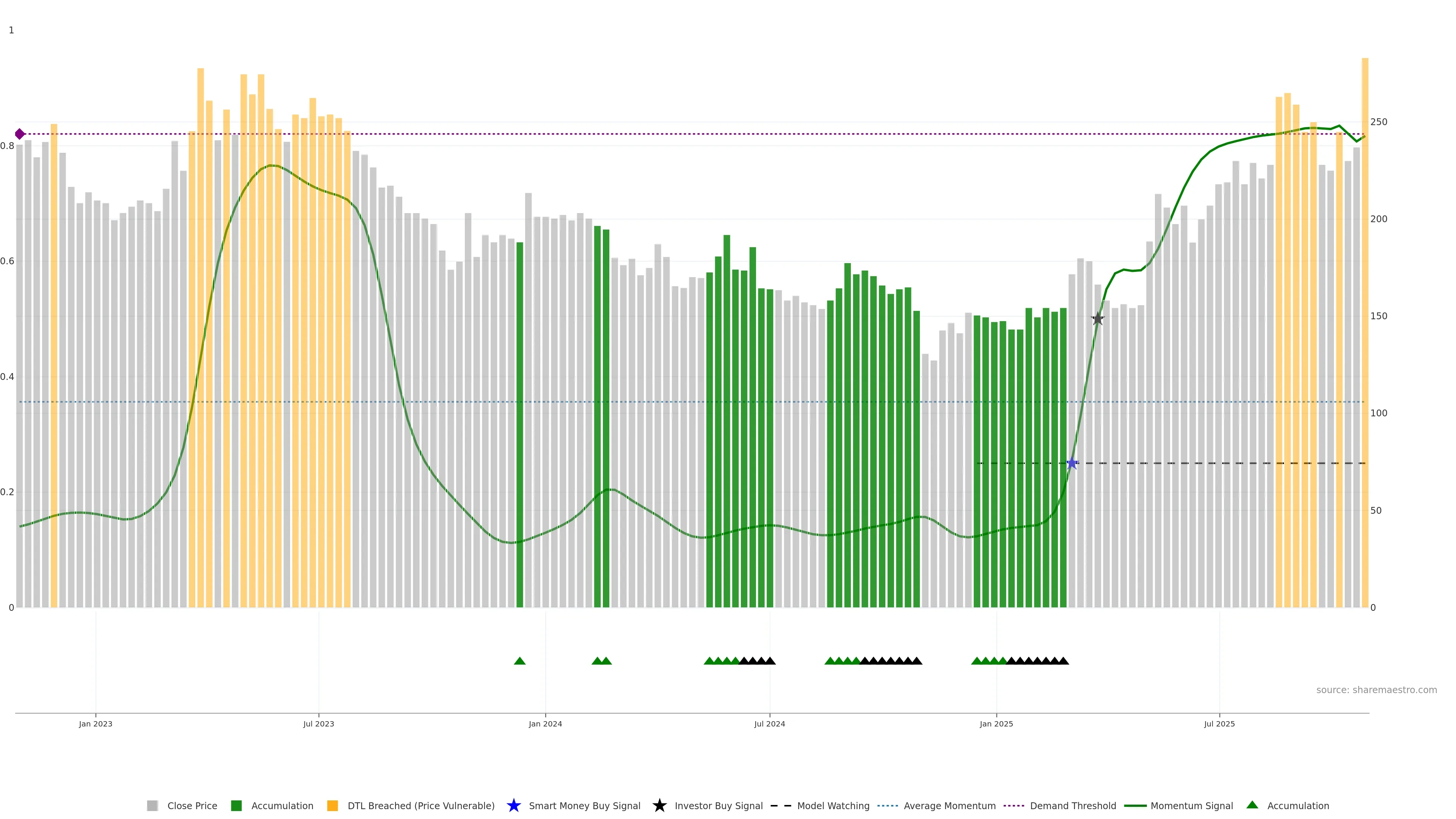Click the green triangle icon in legend
Screen dimensions: 1456x819
(1252, 805)
